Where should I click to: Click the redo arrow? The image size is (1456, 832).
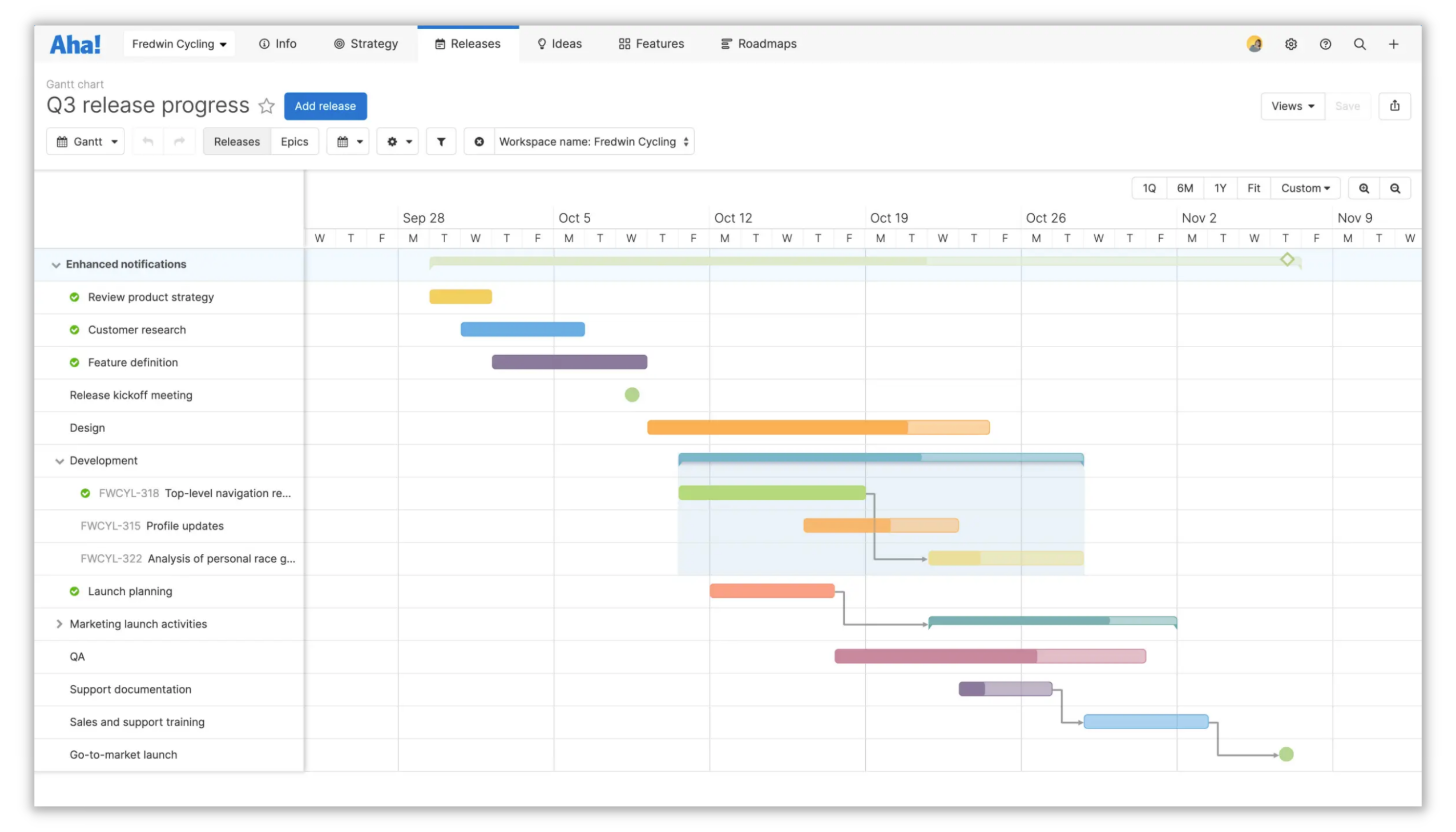[x=179, y=141]
